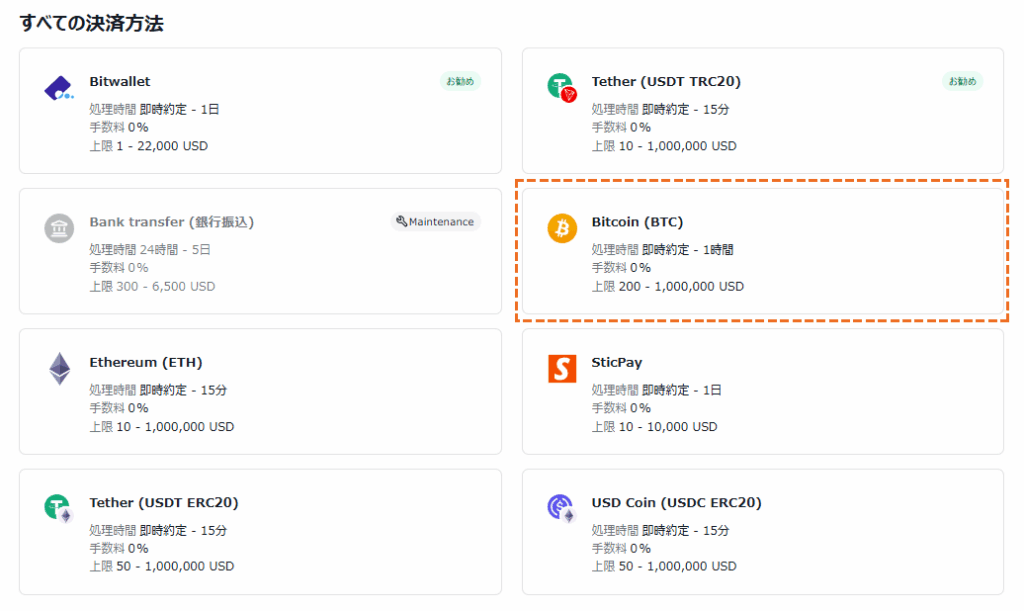The height and width of the screenshot is (611, 1024).
Task: Choose the Ethereum (ETH) payment title
Action: [x=146, y=362]
